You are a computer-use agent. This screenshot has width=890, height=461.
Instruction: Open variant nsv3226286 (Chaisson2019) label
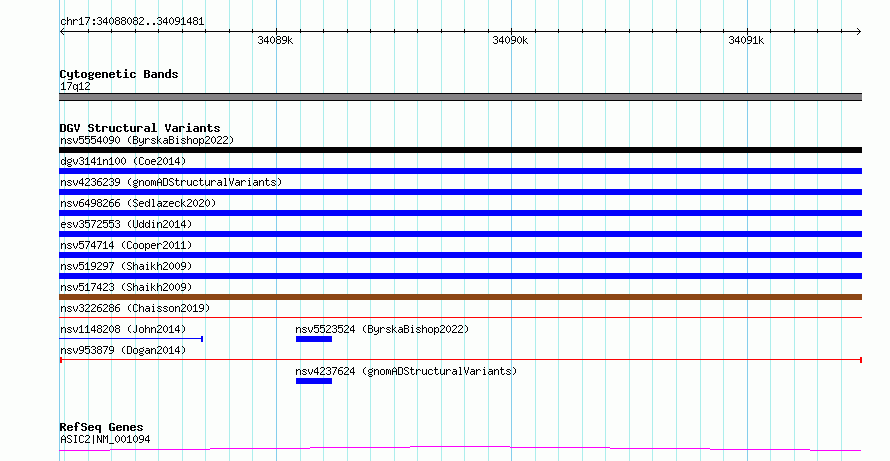coord(135,308)
